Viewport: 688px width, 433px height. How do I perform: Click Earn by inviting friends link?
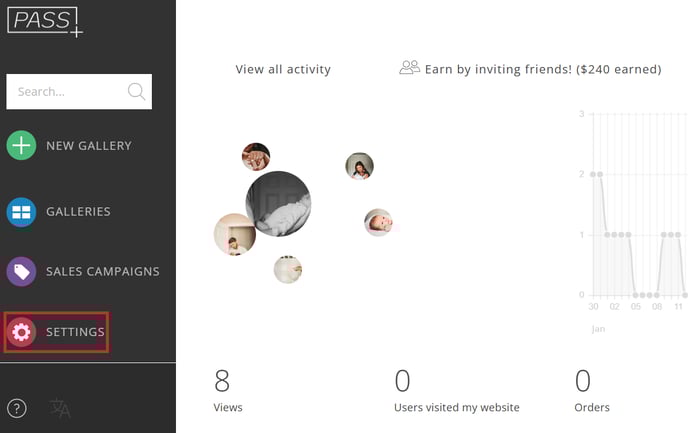coord(543,69)
